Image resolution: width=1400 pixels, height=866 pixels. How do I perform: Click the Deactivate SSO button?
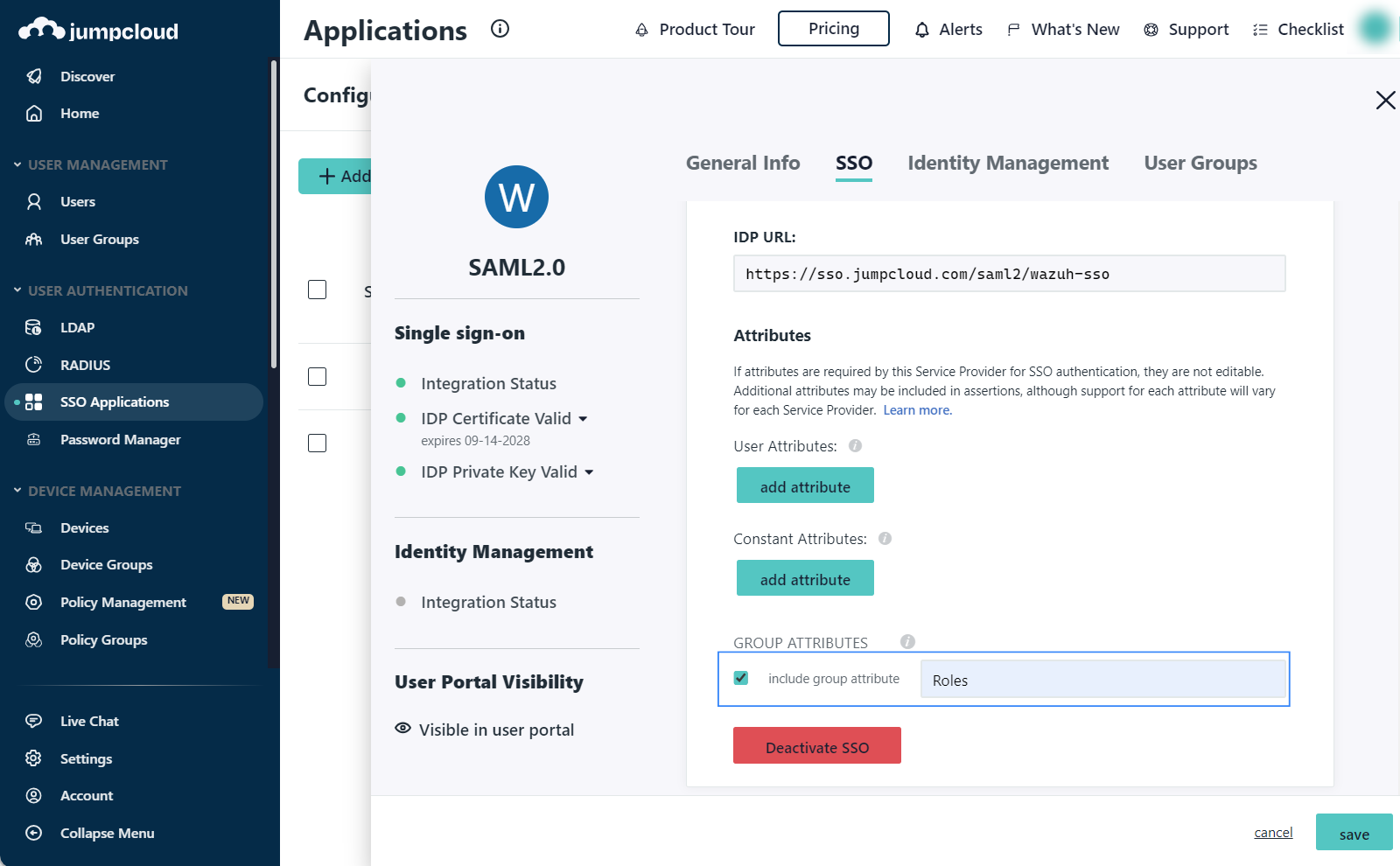click(816, 746)
